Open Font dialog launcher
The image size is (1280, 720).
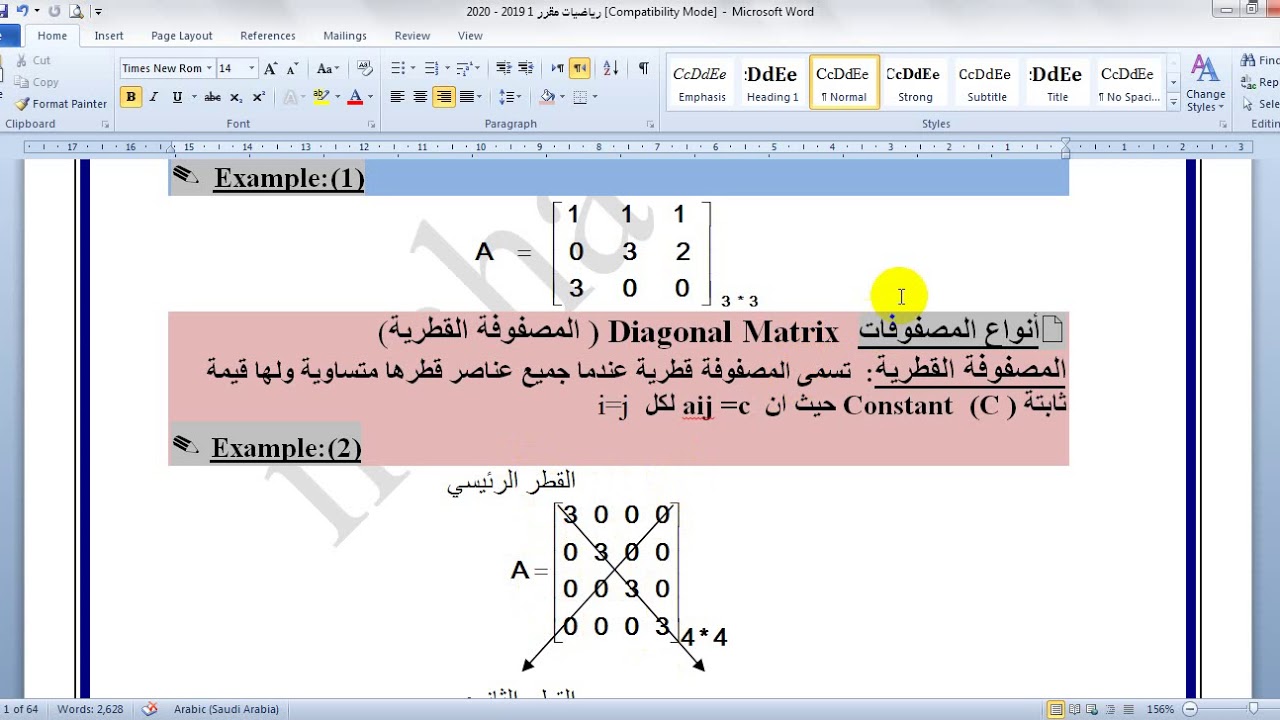(x=371, y=125)
